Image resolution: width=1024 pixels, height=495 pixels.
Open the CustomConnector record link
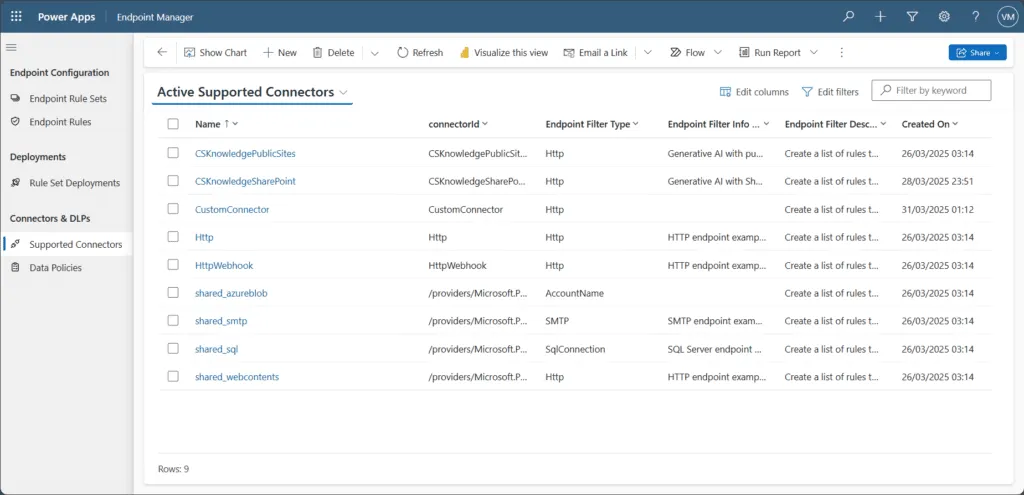(232, 210)
